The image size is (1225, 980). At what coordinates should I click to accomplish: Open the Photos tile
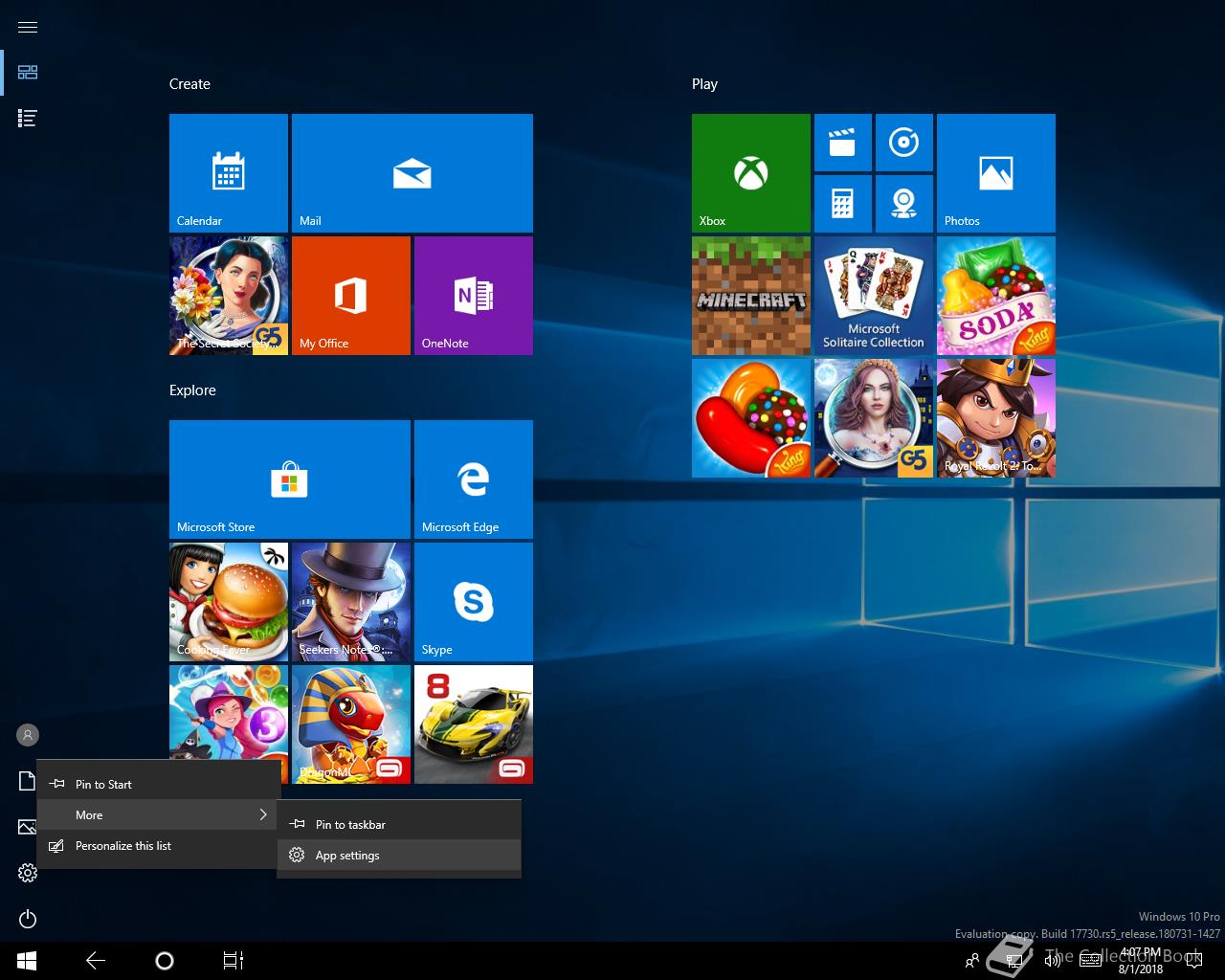point(996,173)
